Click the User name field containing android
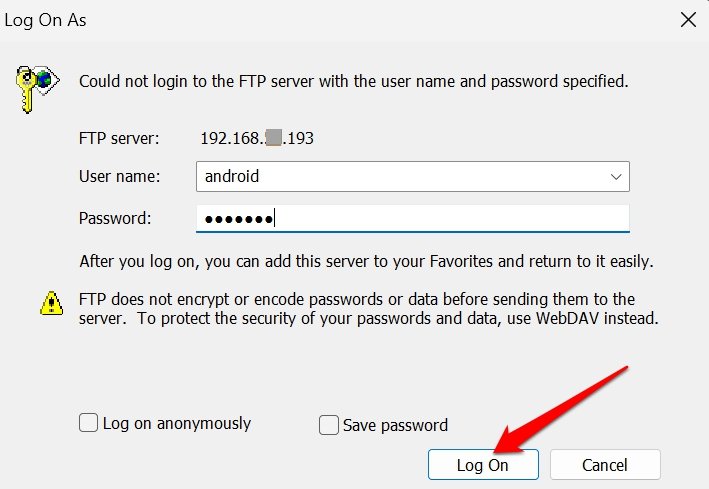Image resolution: width=709 pixels, height=489 pixels. [x=400, y=177]
